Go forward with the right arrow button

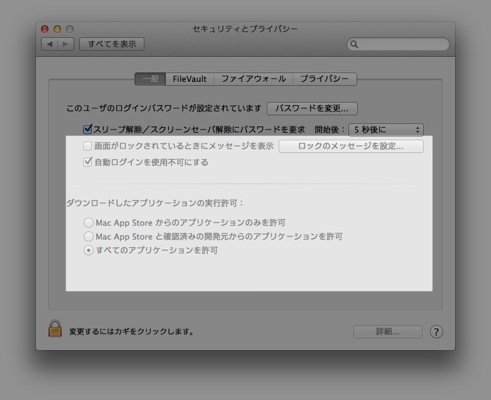pyautogui.click(x=66, y=44)
